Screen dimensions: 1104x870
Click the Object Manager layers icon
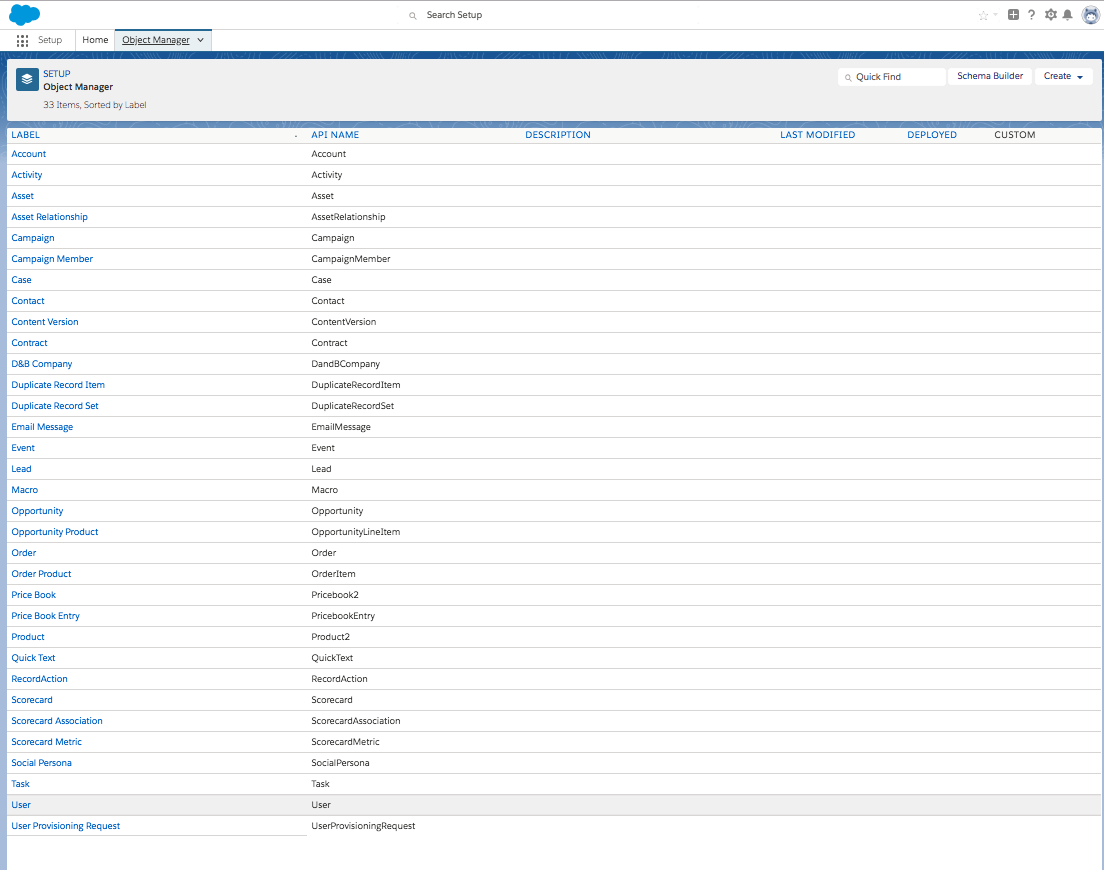point(27,80)
